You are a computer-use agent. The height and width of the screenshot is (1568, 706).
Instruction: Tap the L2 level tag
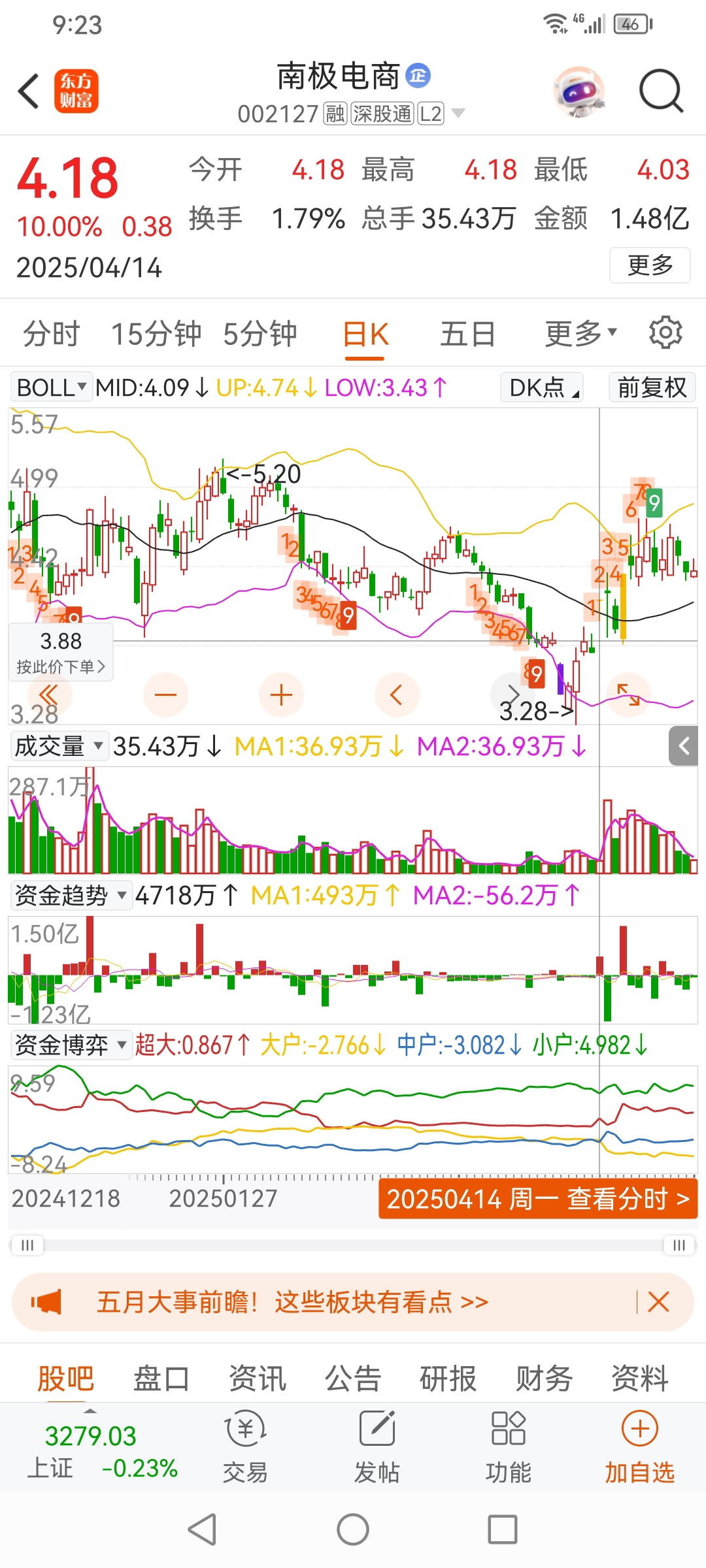pyautogui.click(x=431, y=114)
